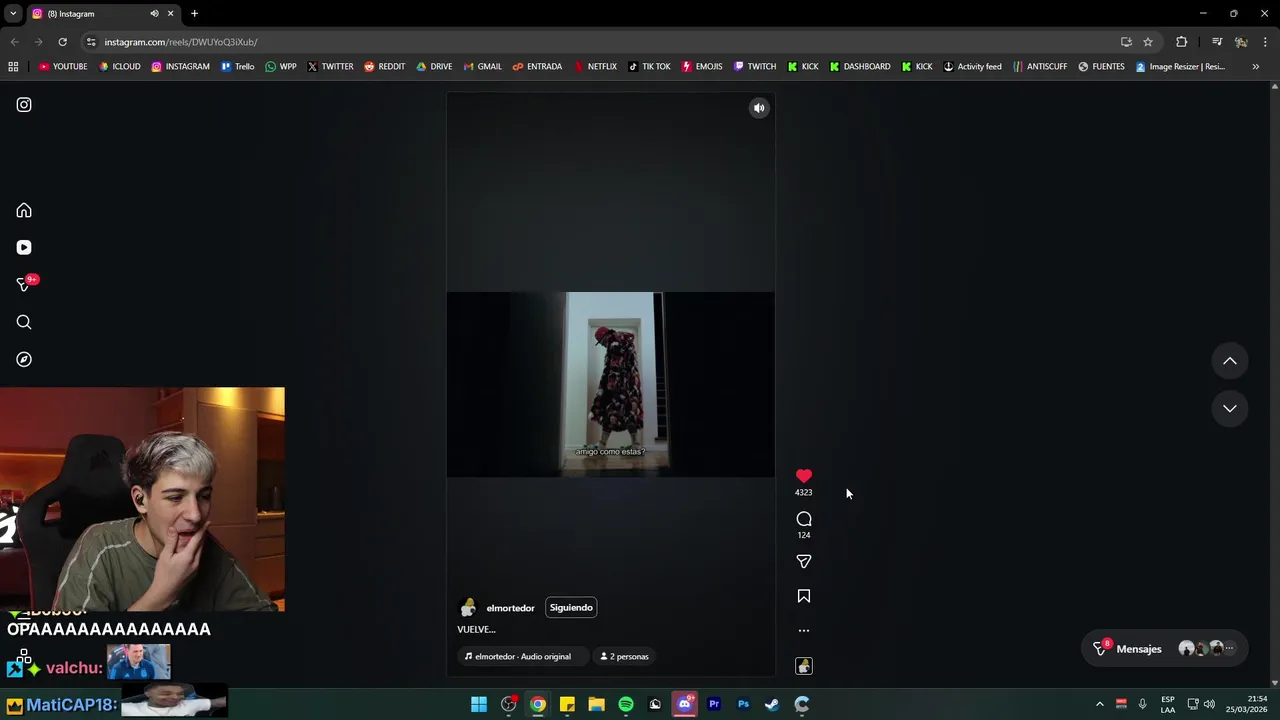Open the DRIVE bookmark

coord(434,67)
